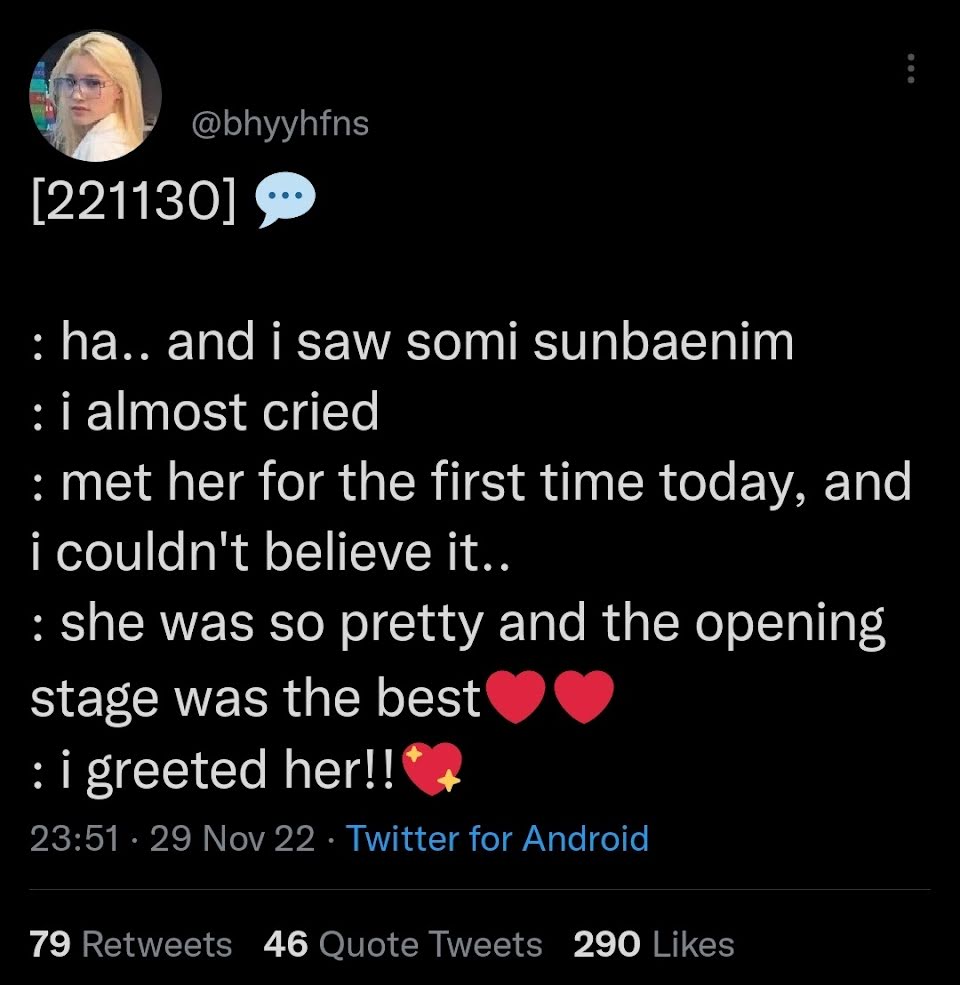Open the three-dot more options menu
The image size is (960, 985).
910,68
